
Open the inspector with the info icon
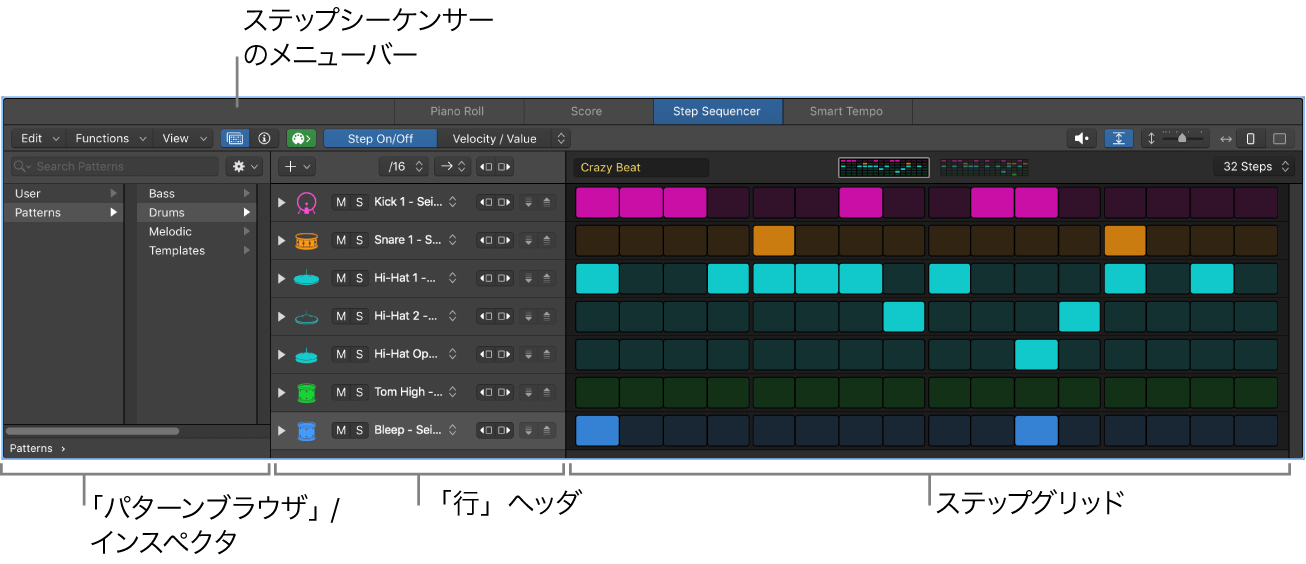(x=264, y=139)
